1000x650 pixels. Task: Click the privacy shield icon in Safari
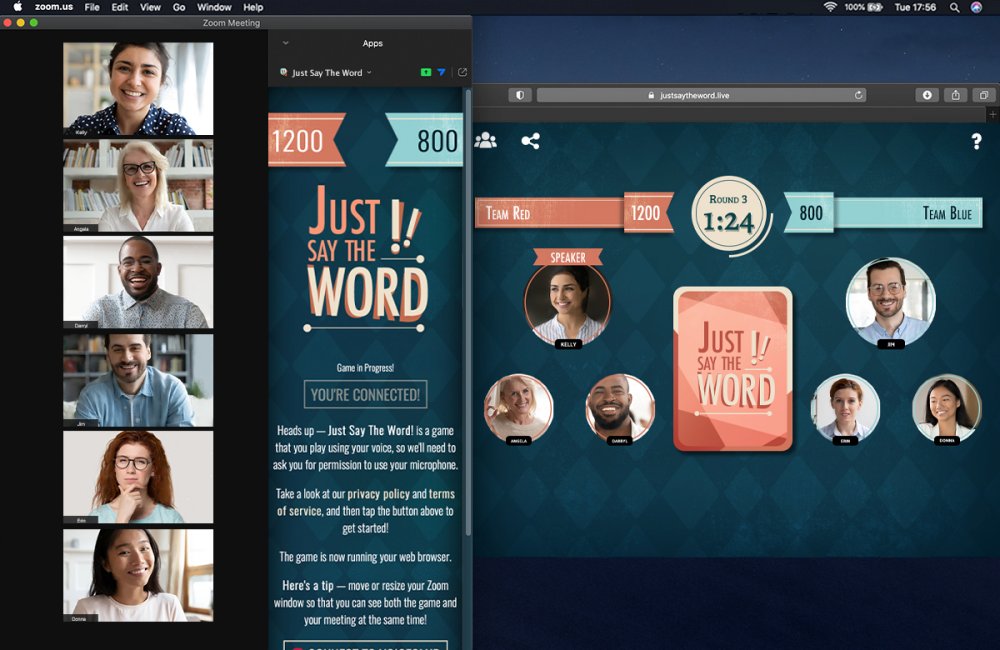[519, 95]
